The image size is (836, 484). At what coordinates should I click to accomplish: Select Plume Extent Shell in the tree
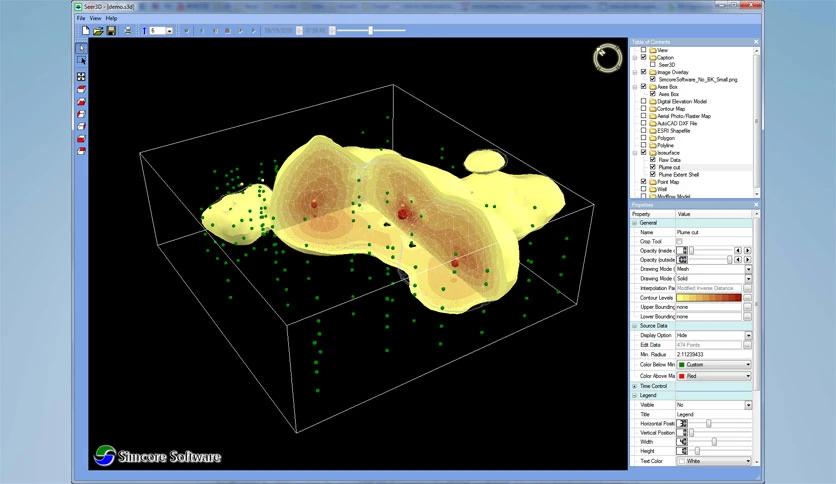(679, 174)
